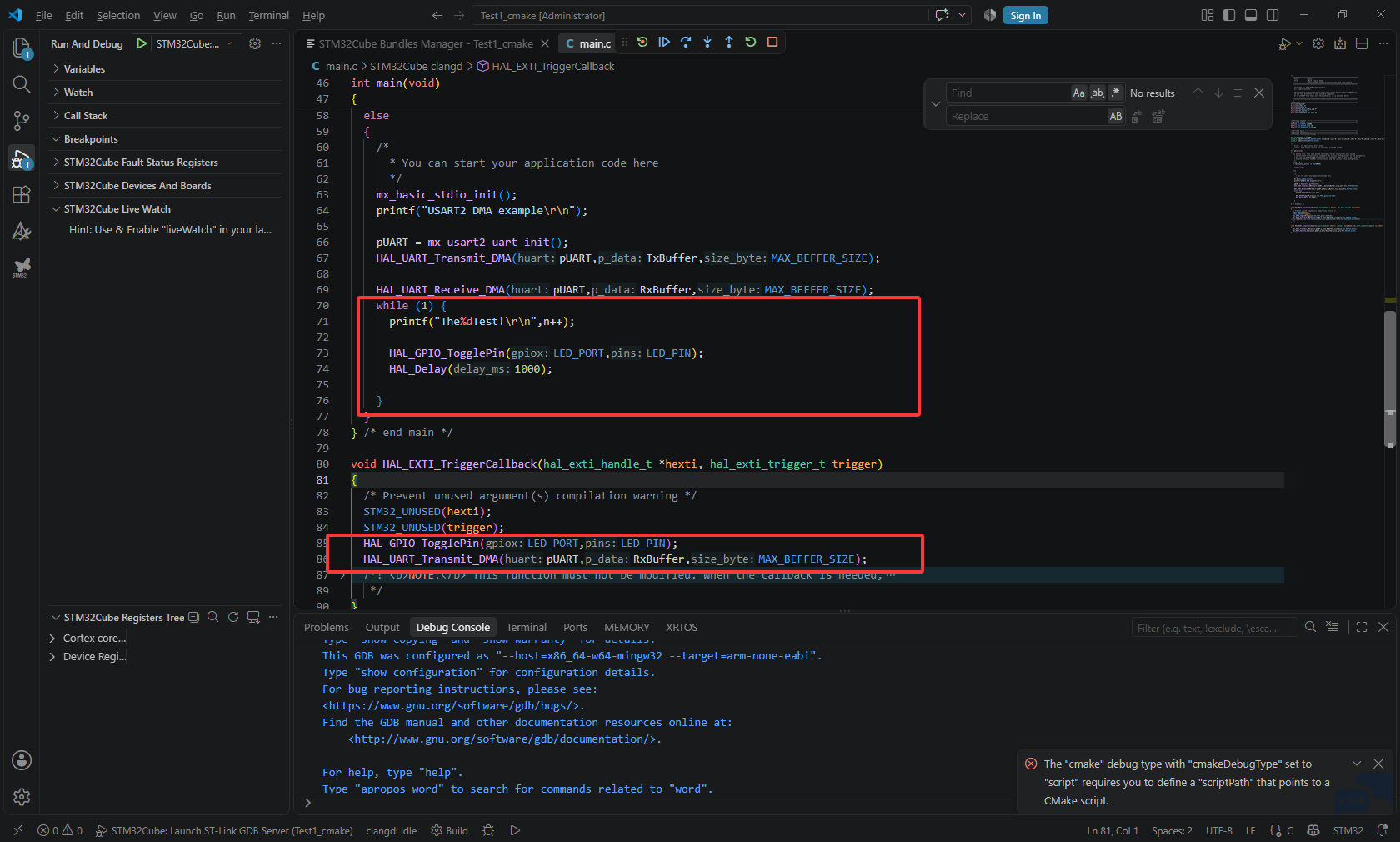Click Step Over in the debug toolbar
The image size is (1400, 842).
coord(686,42)
